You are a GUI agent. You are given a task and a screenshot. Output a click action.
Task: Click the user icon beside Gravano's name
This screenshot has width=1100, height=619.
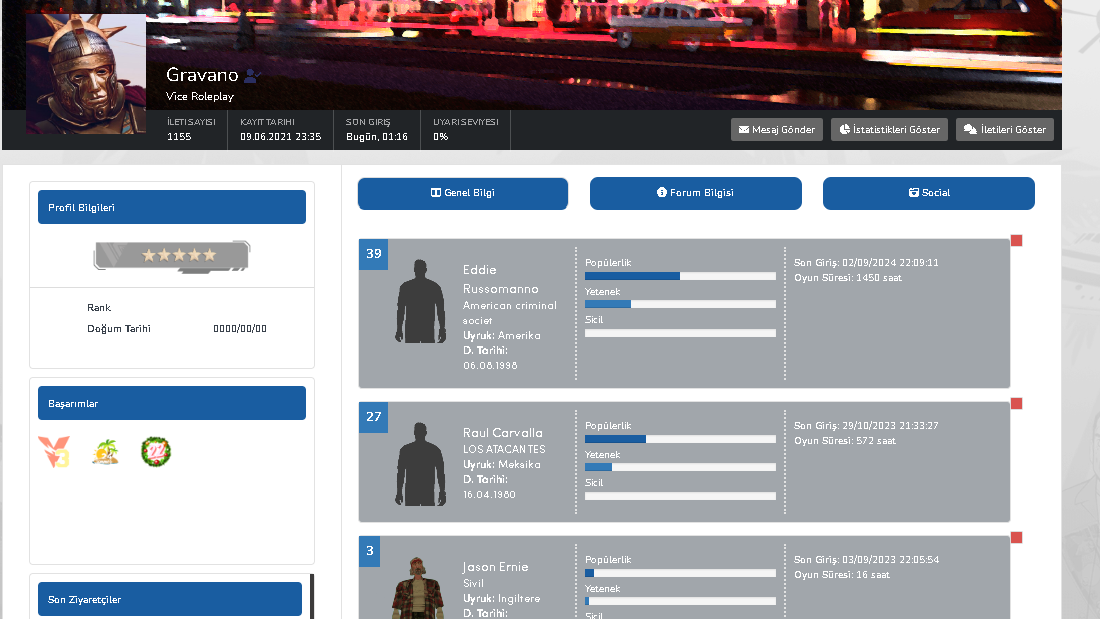(x=252, y=75)
